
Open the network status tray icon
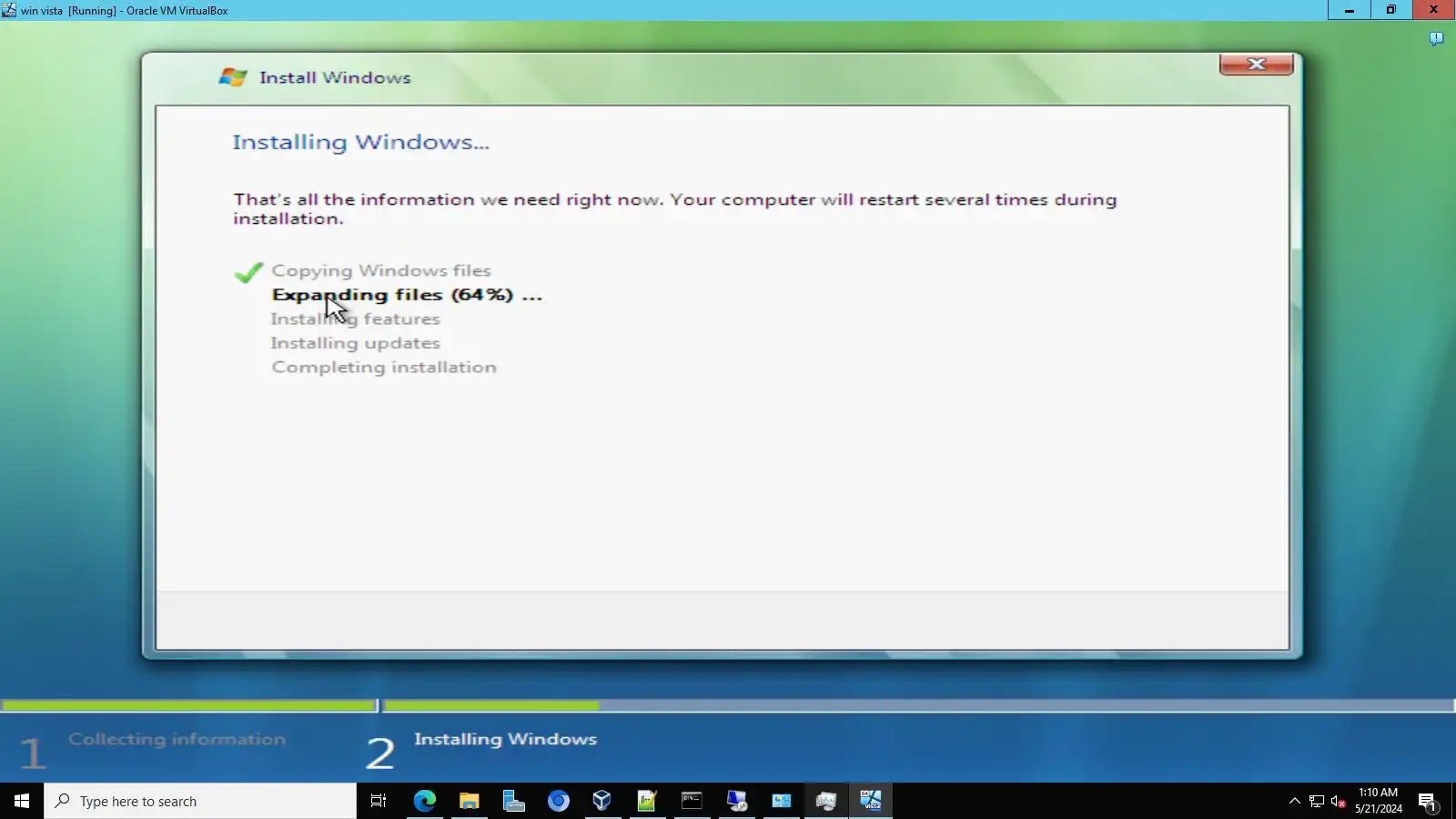coord(1317,801)
